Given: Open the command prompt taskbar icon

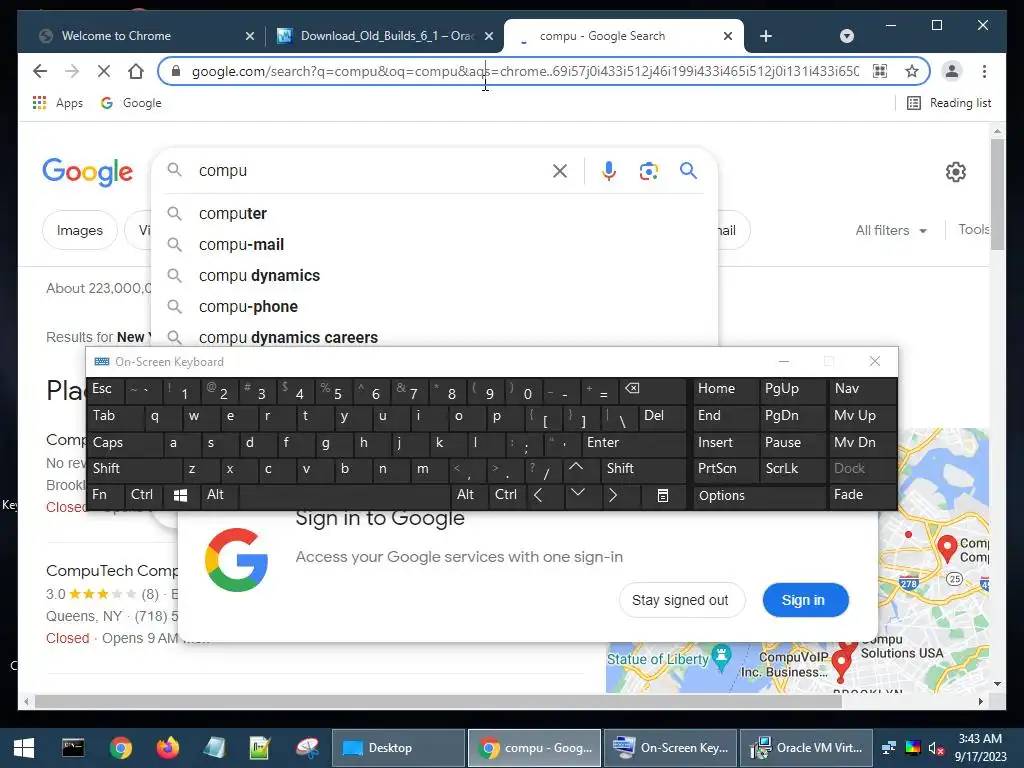Looking at the screenshot, I should pos(72,748).
